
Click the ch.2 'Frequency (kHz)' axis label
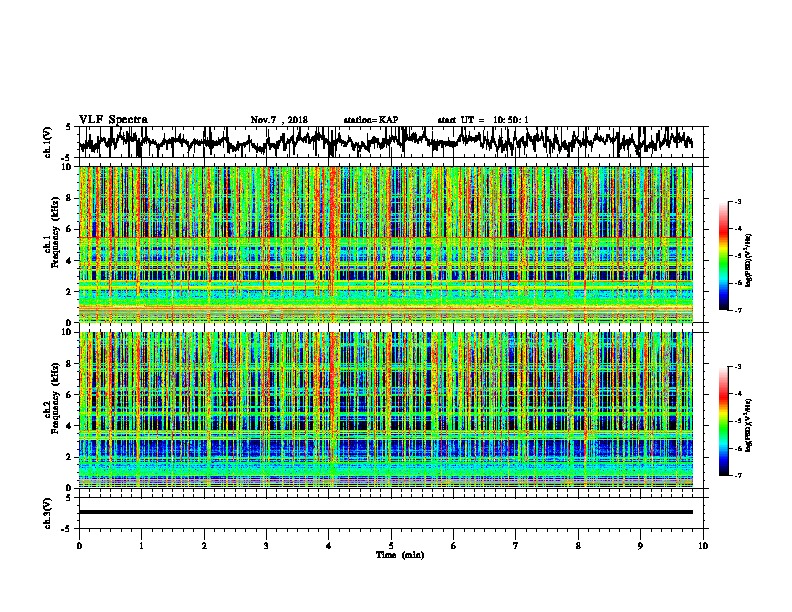click(x=55, y=398)
